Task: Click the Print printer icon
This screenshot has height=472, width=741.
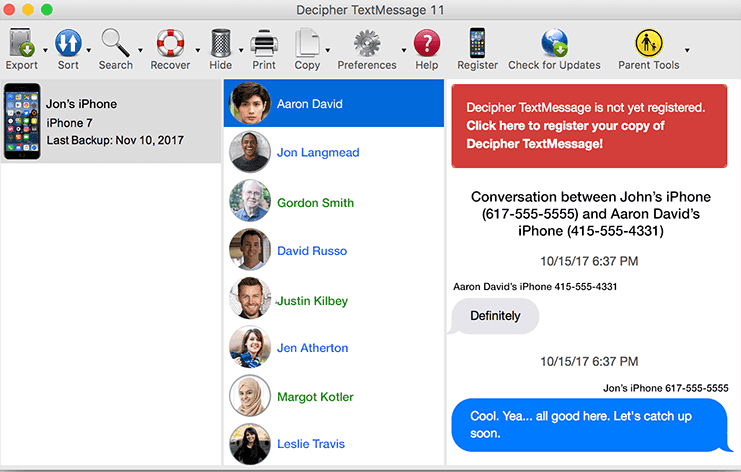Action: (264, 43)
